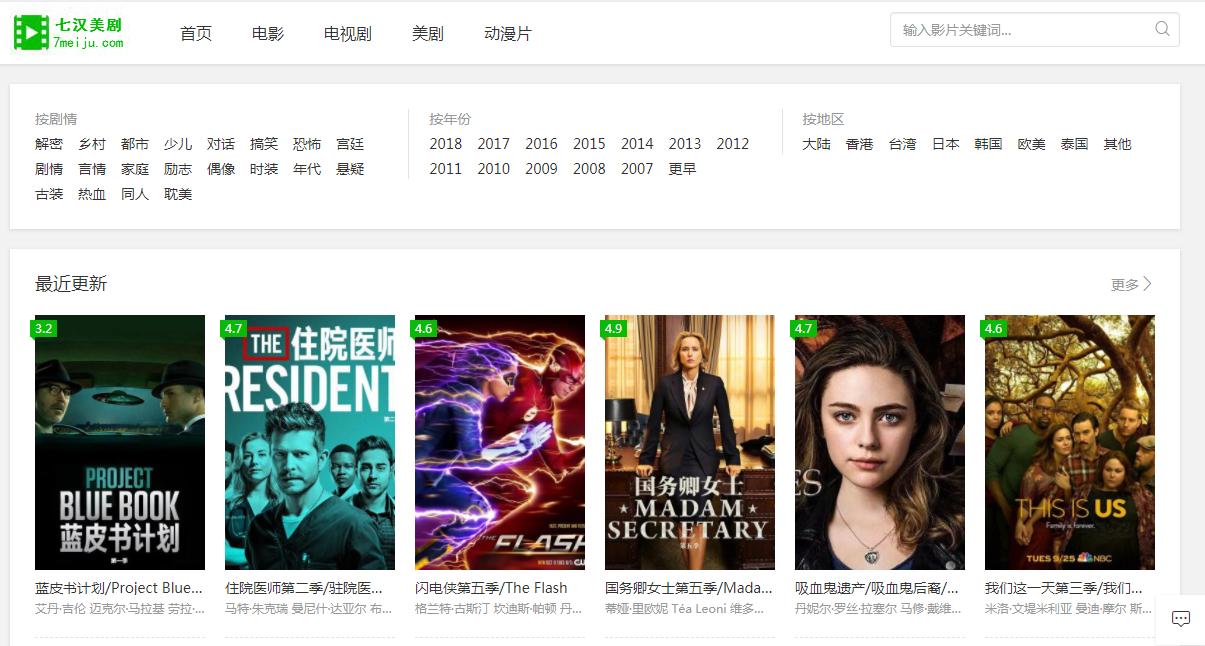Filter by genre 少儿

click(x=178, y=144)
